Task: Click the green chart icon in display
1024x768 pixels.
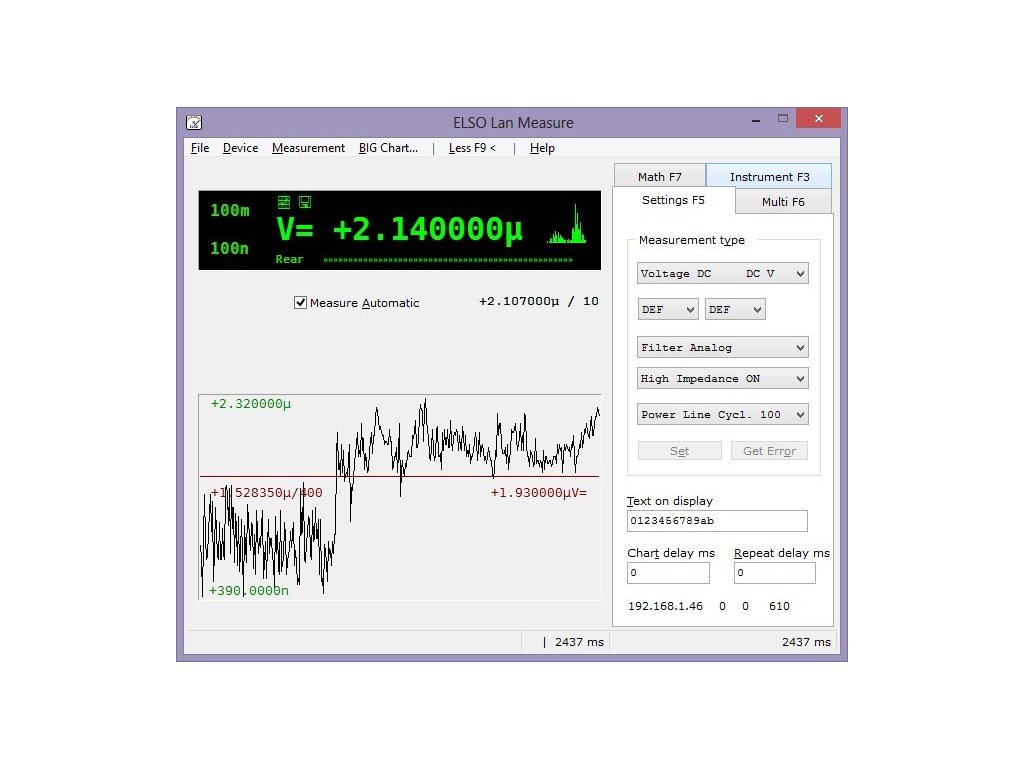Action: tap(284, 202)
